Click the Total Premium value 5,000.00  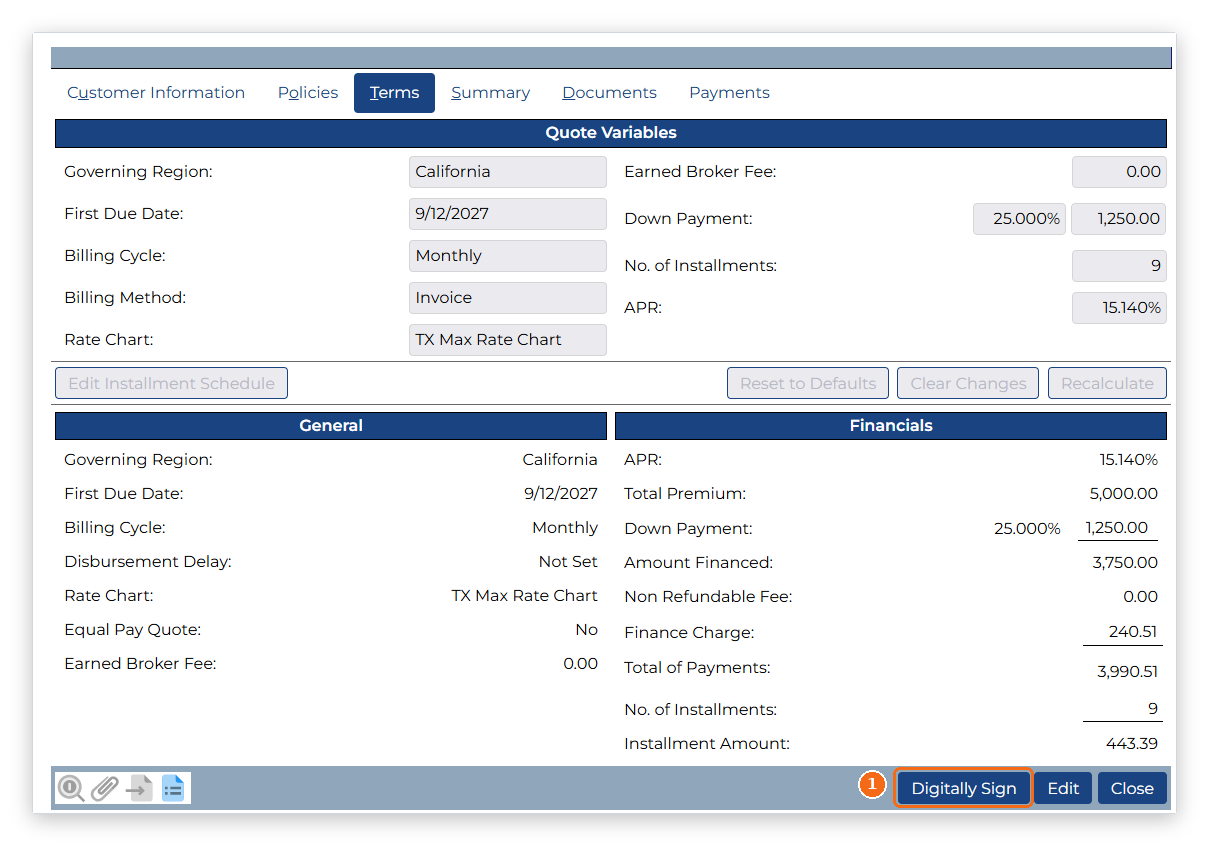[1124, 494]
